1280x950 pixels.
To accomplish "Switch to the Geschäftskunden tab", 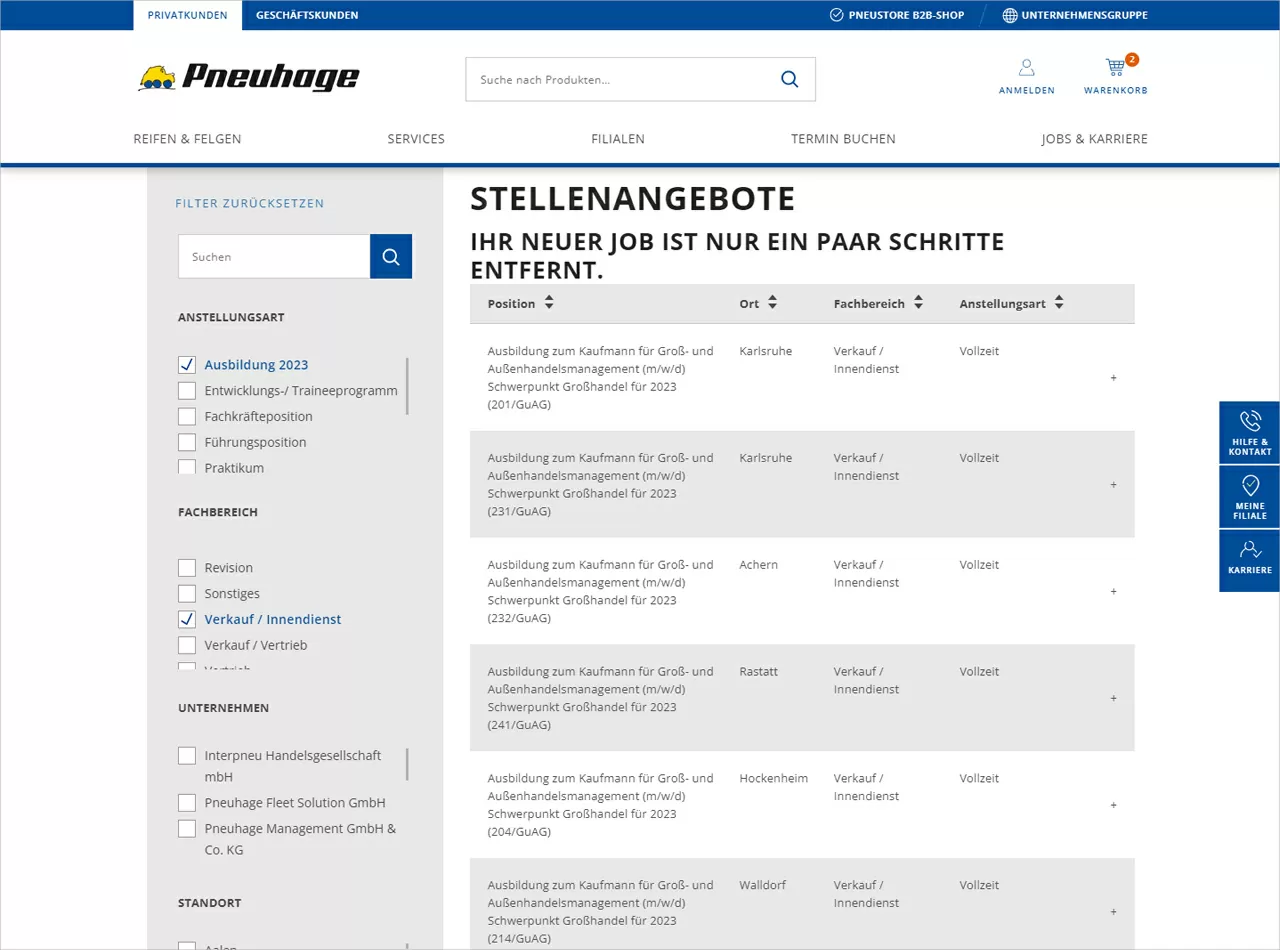I will 307,15.
